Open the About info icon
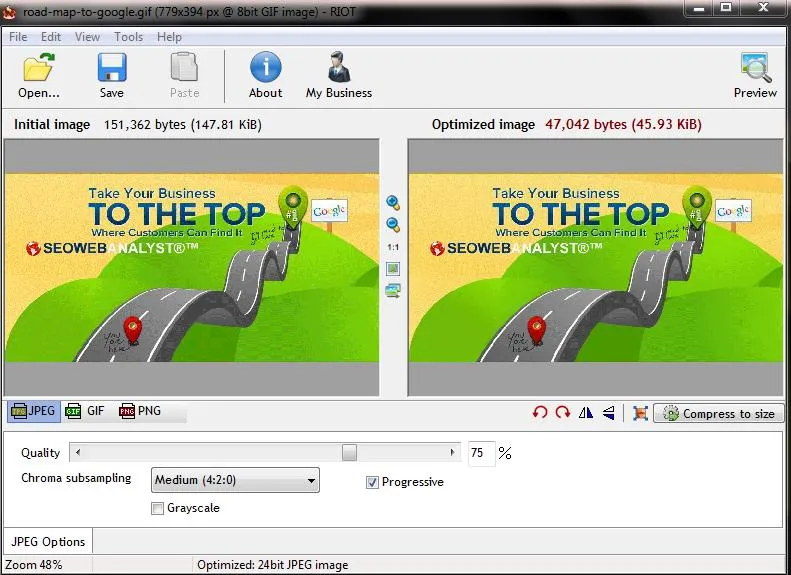The image size is (791, 575). 265,67
